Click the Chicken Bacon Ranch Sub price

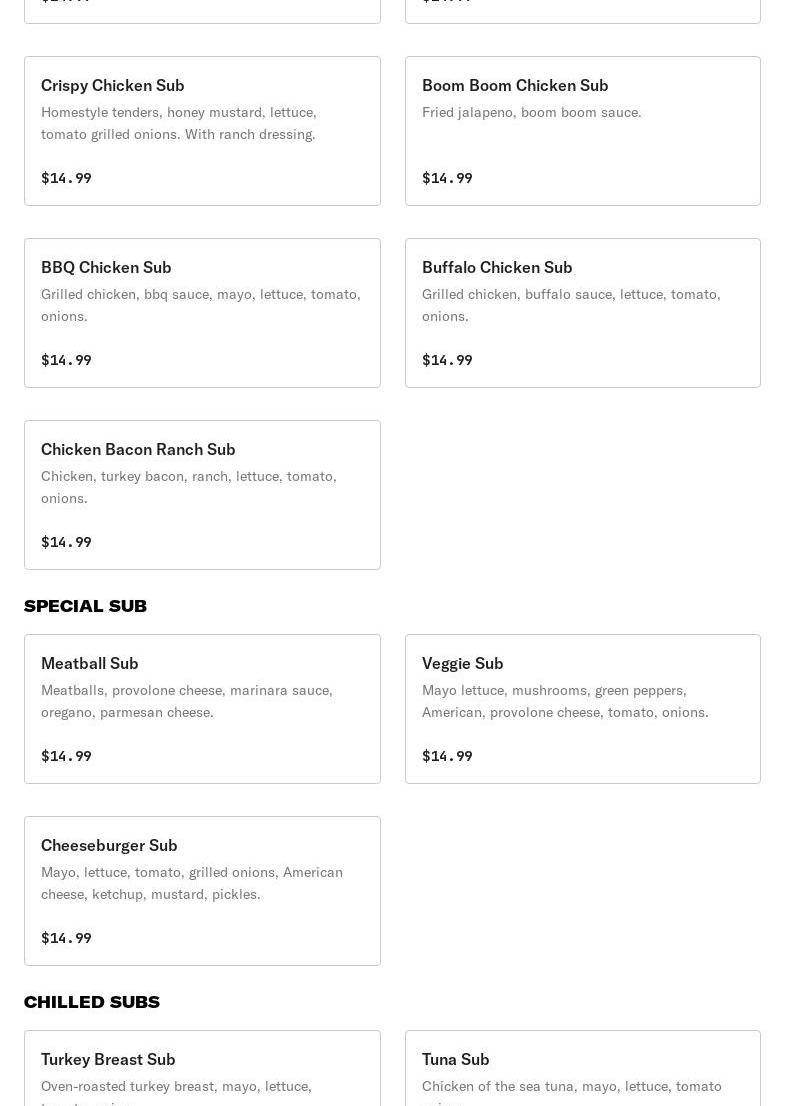point(66,542)
